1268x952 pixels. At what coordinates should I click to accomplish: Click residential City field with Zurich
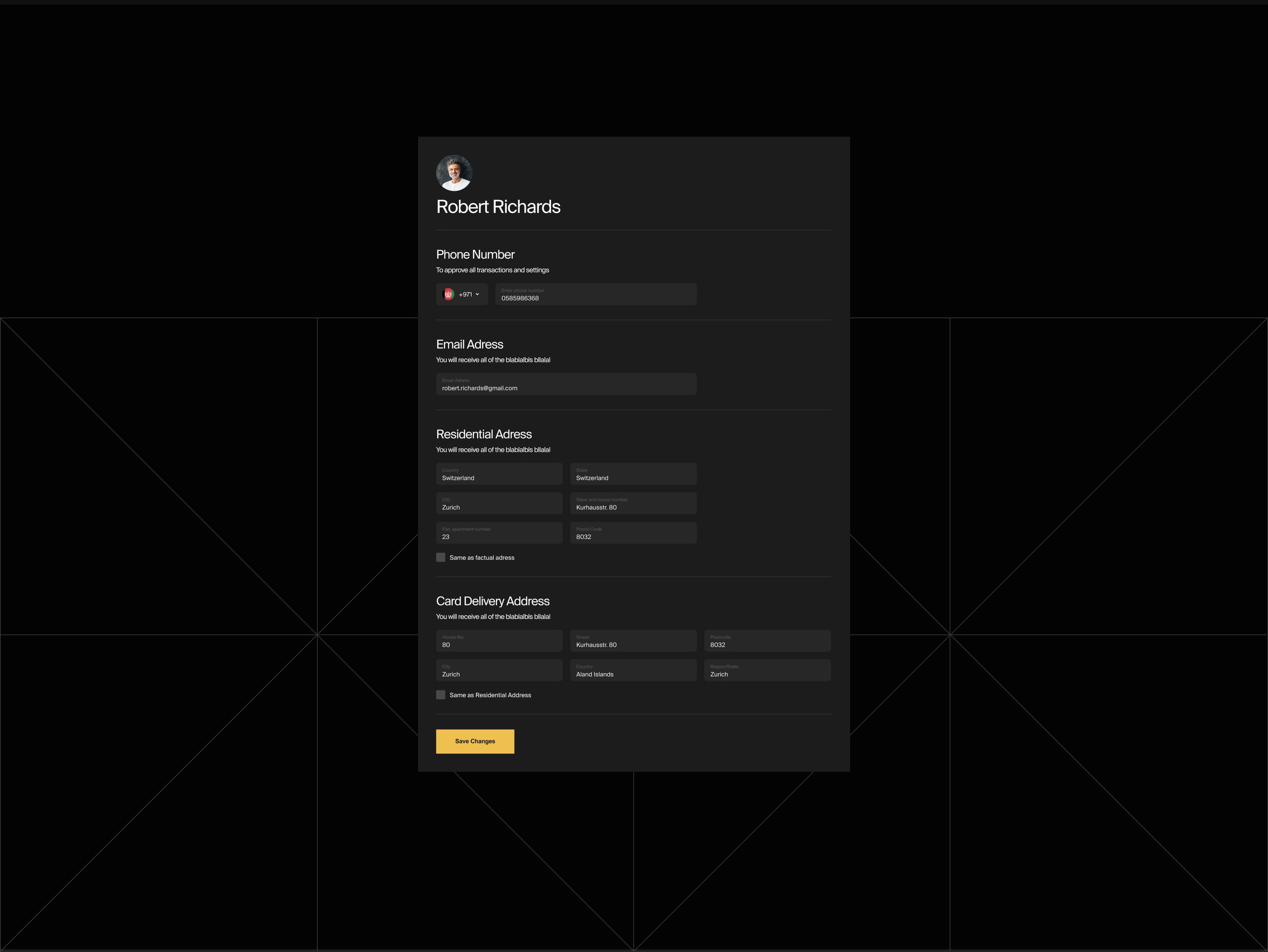point(499,503)
